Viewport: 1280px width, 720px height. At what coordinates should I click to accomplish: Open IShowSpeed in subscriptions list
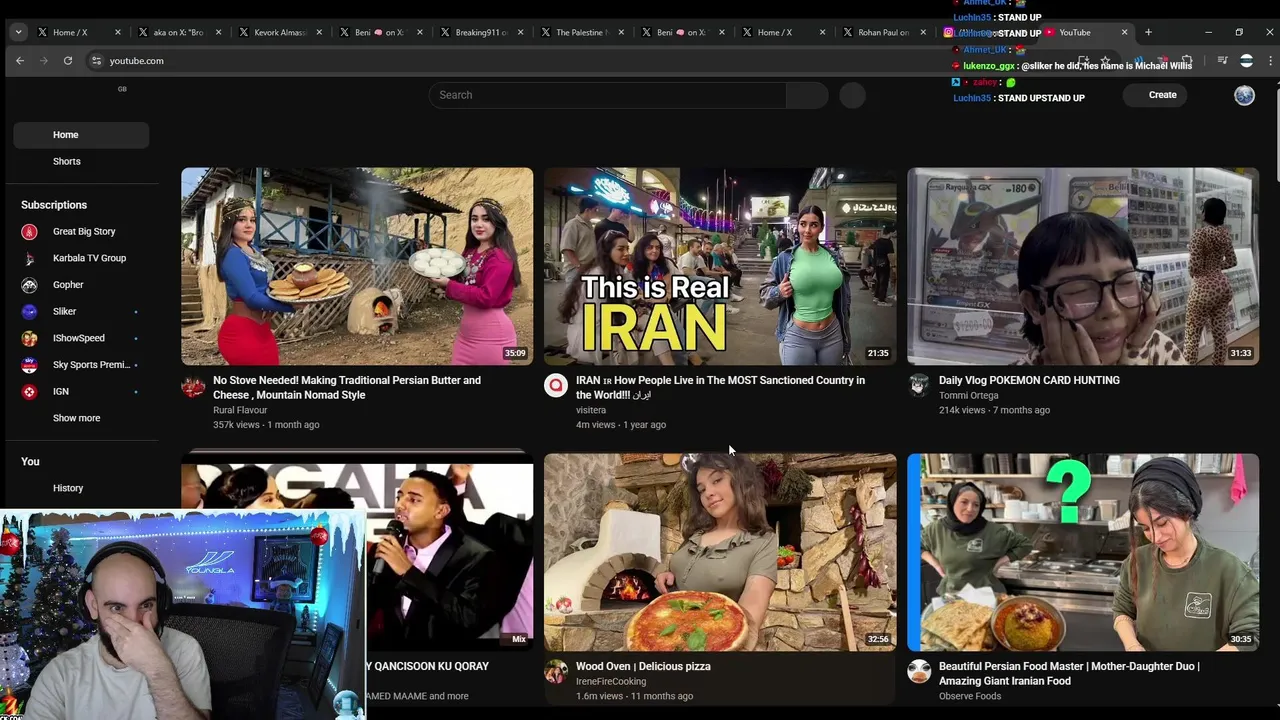81,338
